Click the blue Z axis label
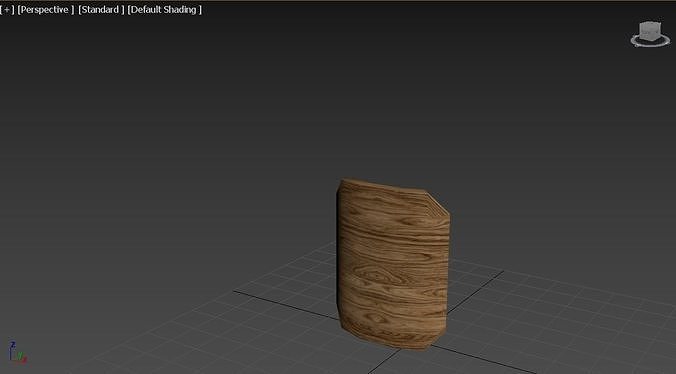 13,344
